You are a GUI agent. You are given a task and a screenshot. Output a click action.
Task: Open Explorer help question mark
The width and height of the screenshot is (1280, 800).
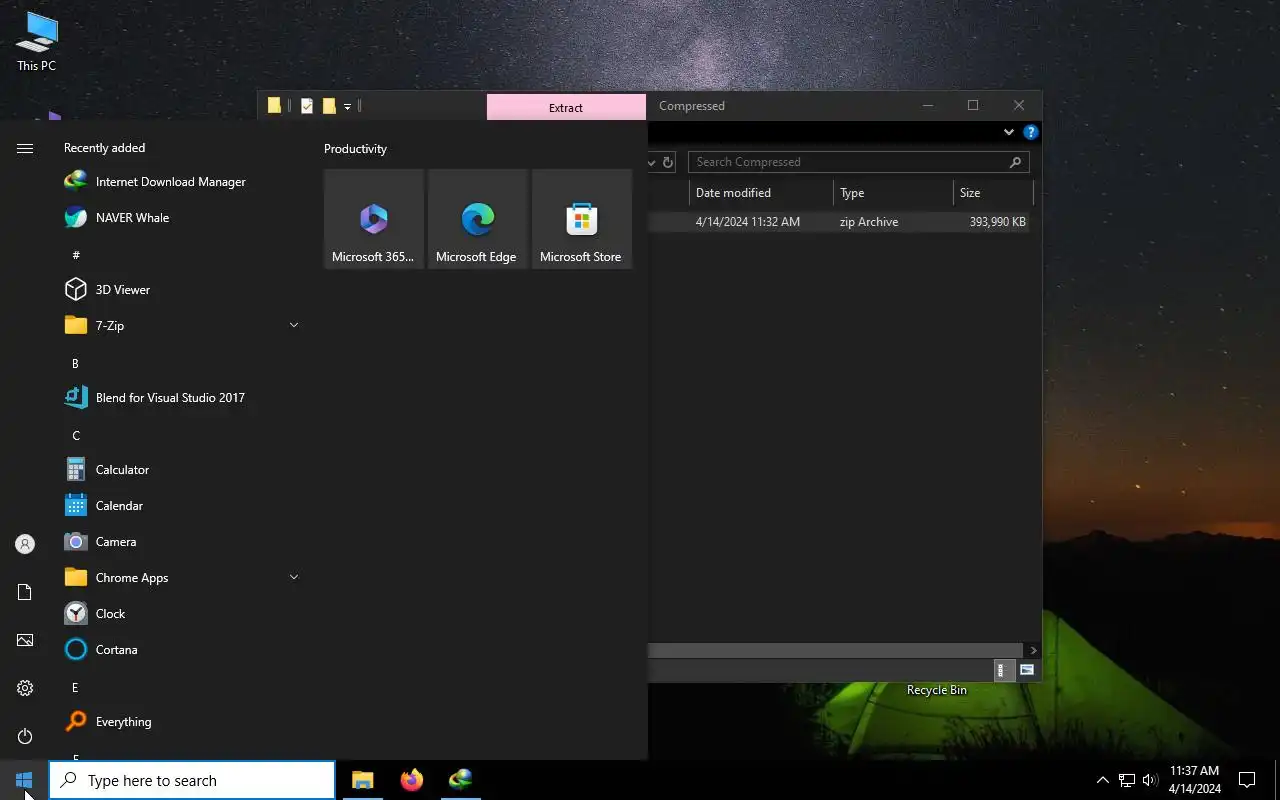pyautogui.click(x=1030, y=132)
